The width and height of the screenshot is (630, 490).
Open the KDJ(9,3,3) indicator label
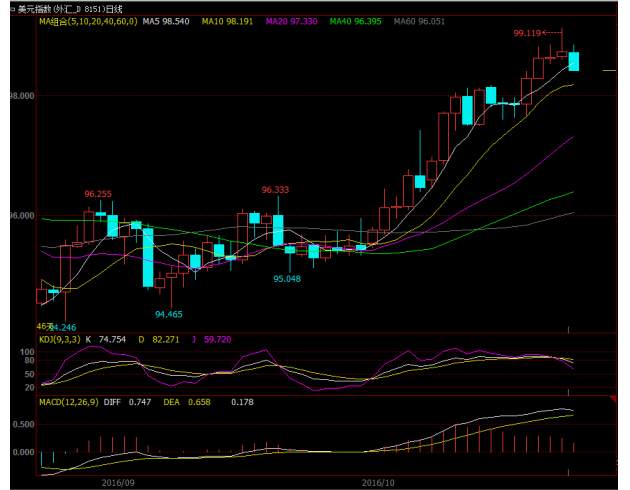tap(59, 339)
